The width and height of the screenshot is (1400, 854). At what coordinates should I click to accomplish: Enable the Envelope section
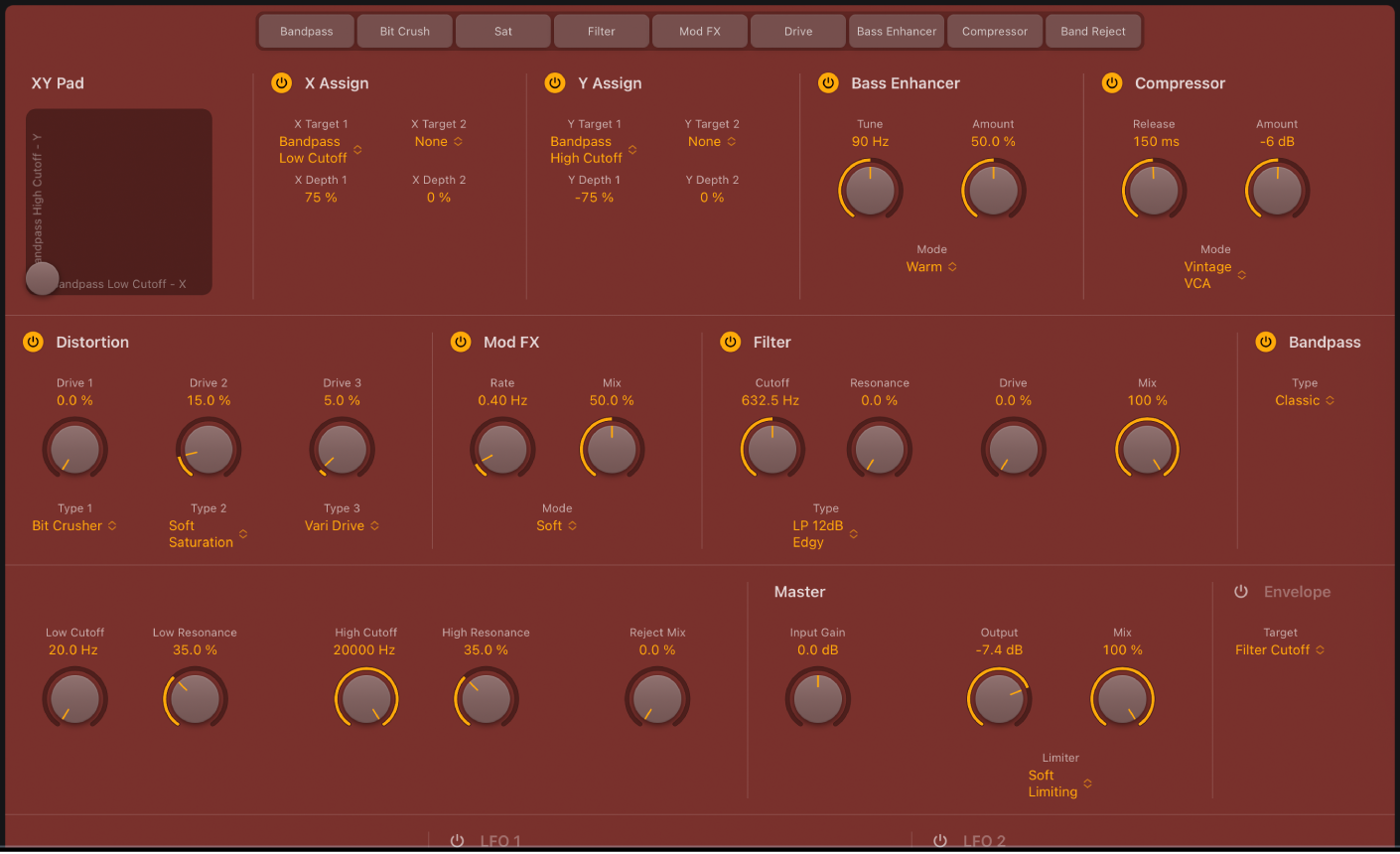pyautogui.click(x=1240, y=591)
